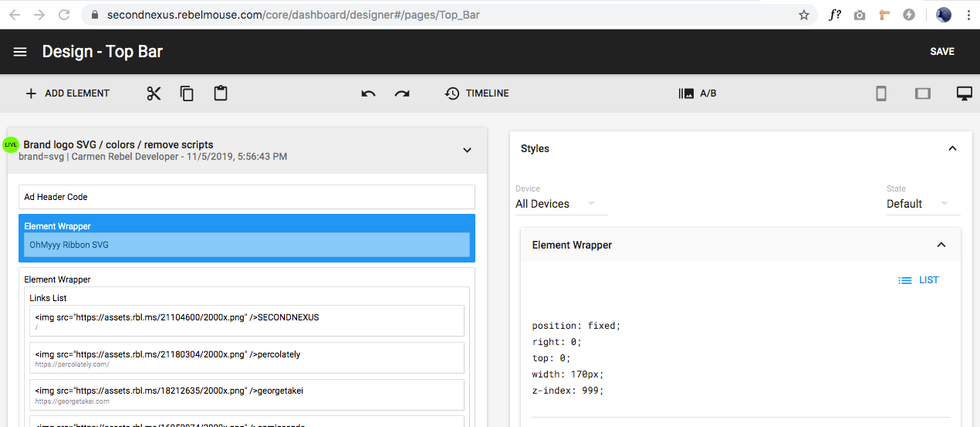
Task: Switch to mobile device preview
Action: (x=881, y=93)
